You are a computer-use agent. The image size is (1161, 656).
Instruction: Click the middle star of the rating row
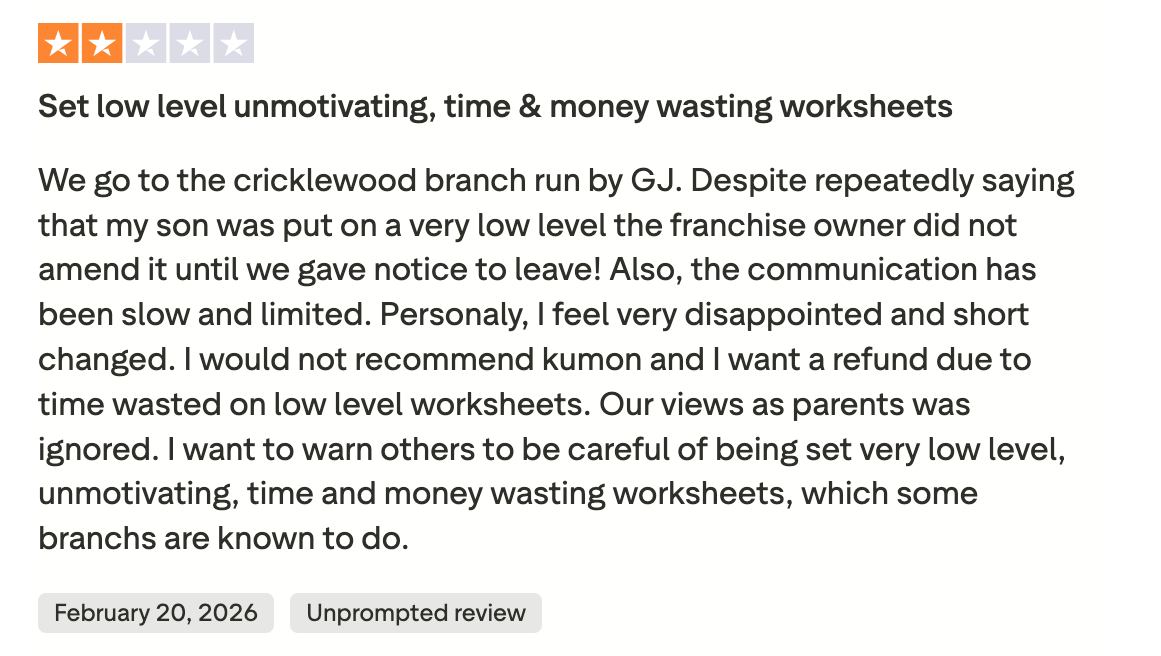pos(144,43)
